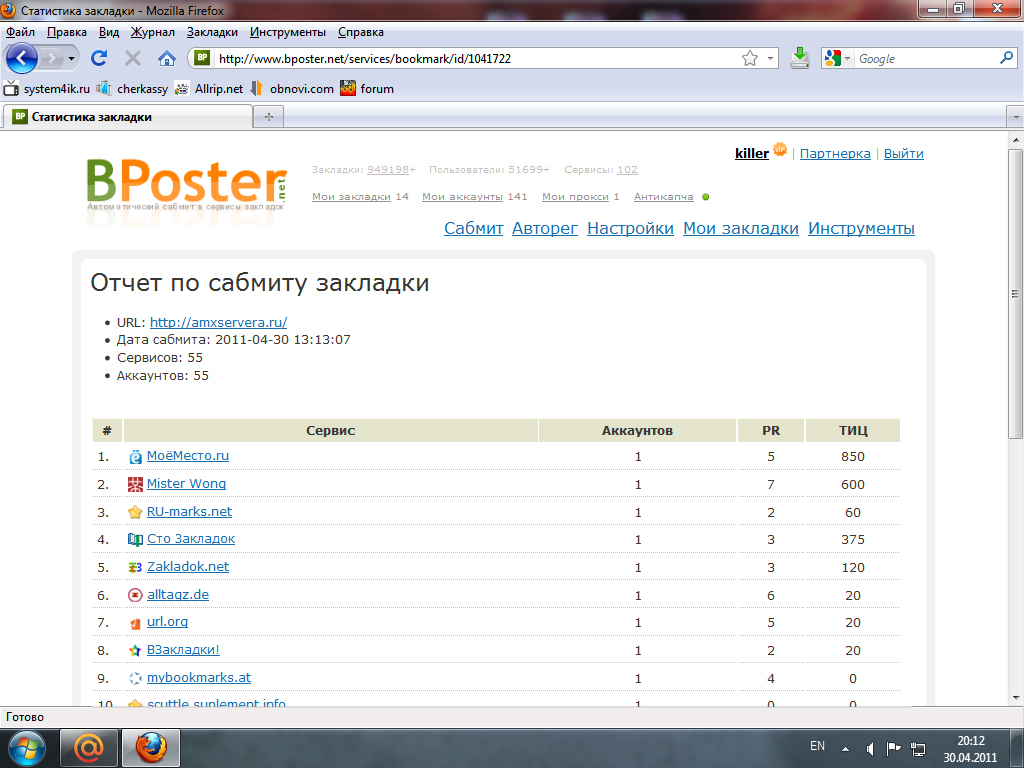
Task: Open Firefox from the taskbar
Action: tap(151, 748)
